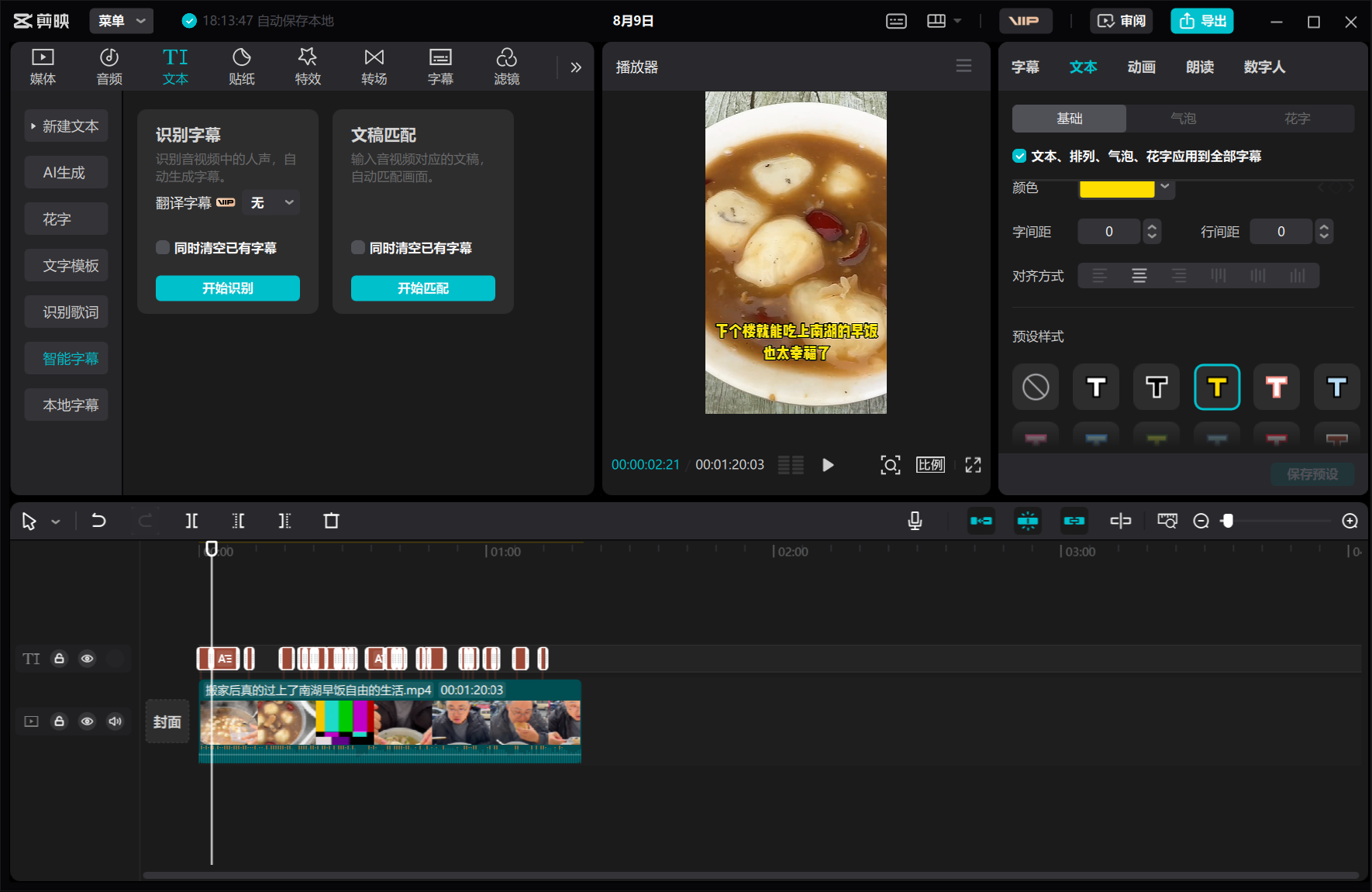This screenshot has height=892, width=1372.
Task: Open the yellow text color swatch
Action: click(x=1117, y=189)
